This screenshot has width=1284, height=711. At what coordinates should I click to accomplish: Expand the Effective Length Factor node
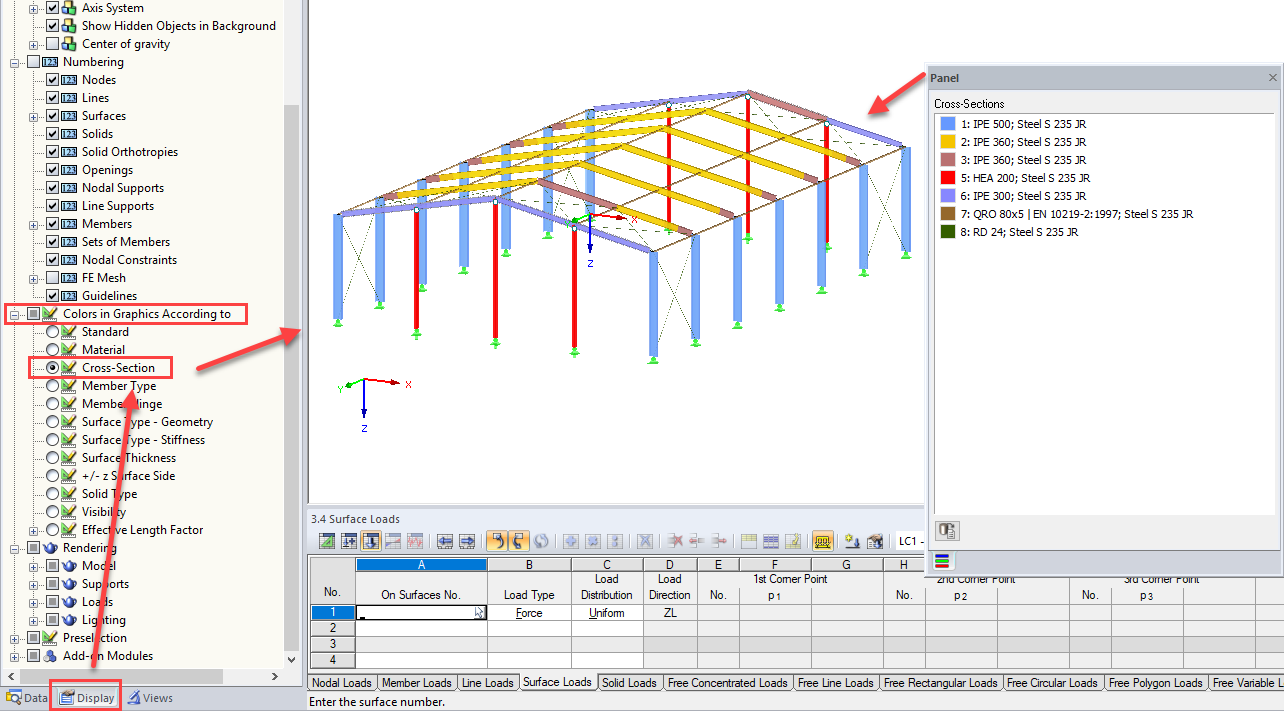(34, 530)
